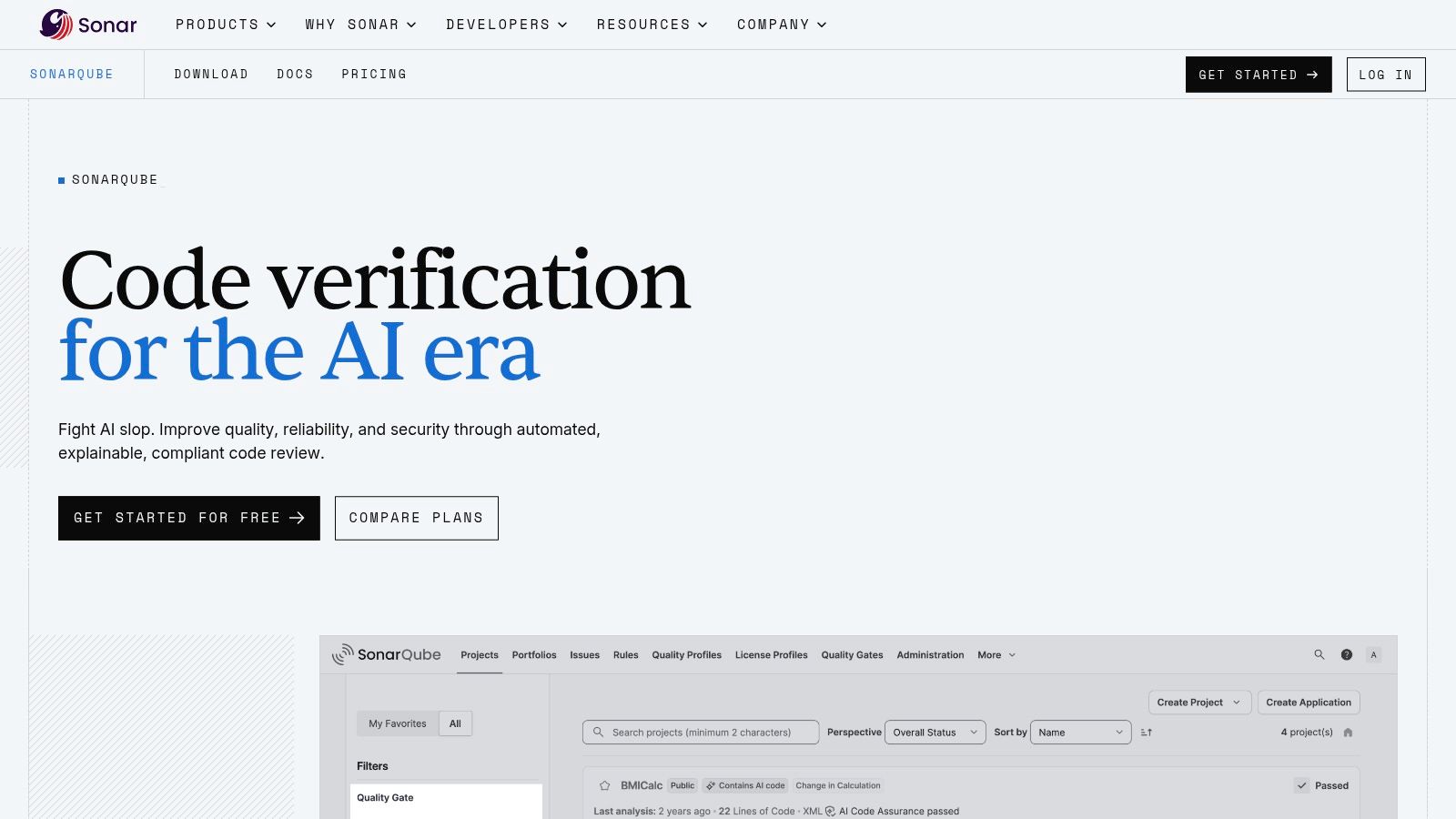This screenshot has height=819, width=1456.
Task: Click the search magnifier icon in SonarQube bar
Action: pyautogui.click(x=1319, y=654)
